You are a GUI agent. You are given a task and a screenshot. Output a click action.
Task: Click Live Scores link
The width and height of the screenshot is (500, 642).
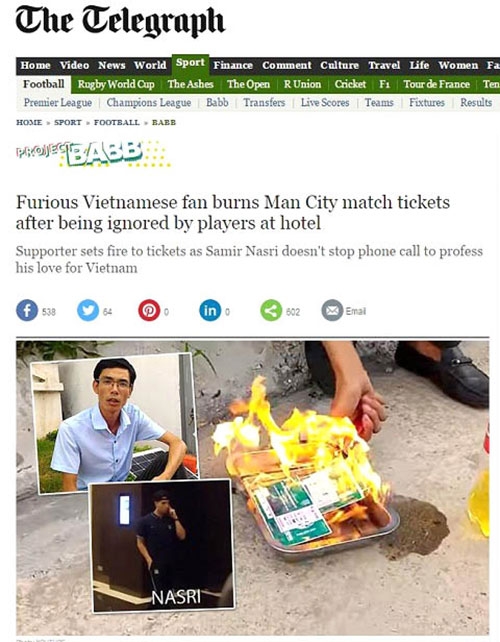325,102
